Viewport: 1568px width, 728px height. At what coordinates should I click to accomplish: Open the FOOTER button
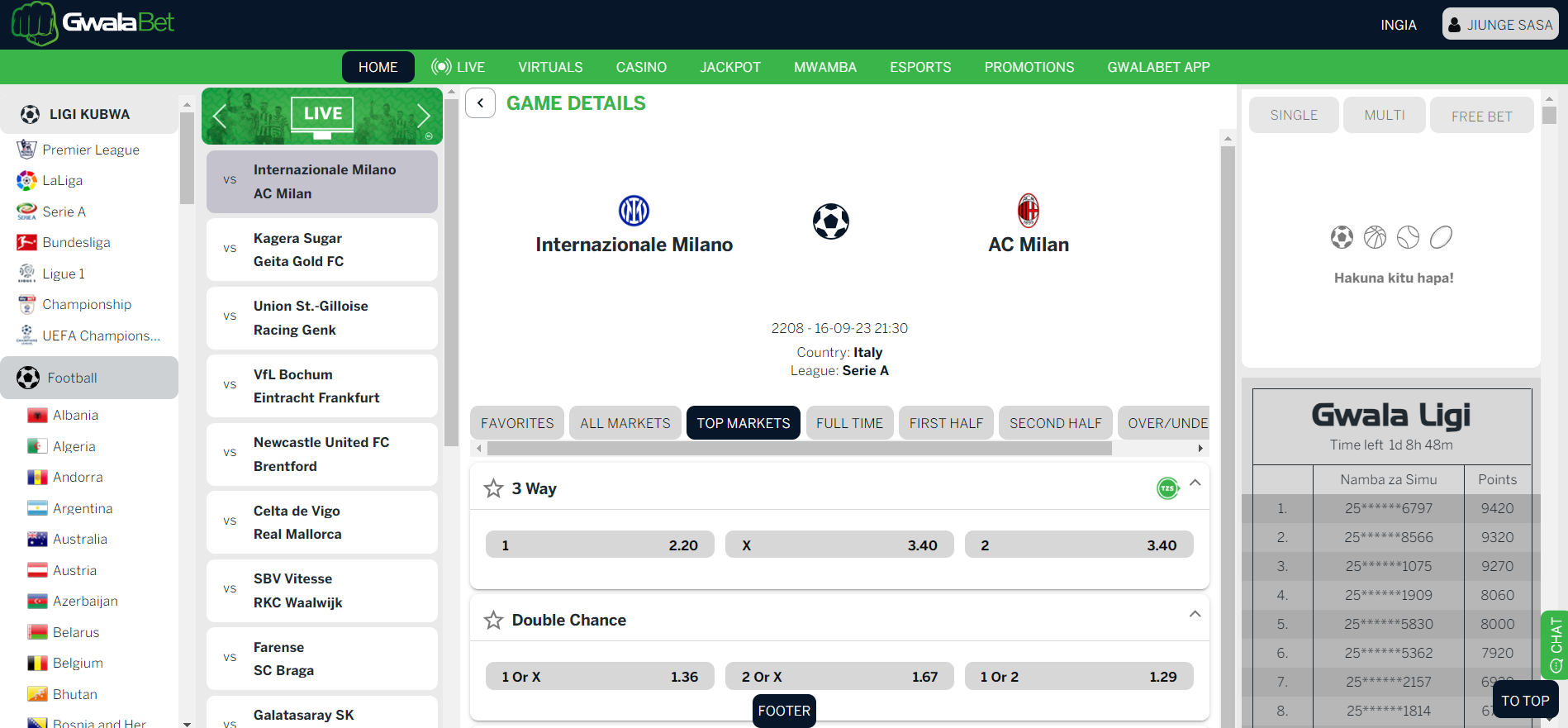pyautogui.click(x=784, y=711)
